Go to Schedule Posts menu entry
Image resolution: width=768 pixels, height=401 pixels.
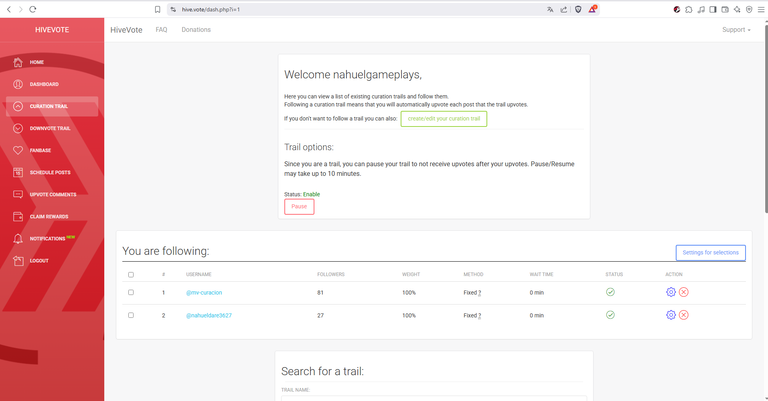(50, 172)
